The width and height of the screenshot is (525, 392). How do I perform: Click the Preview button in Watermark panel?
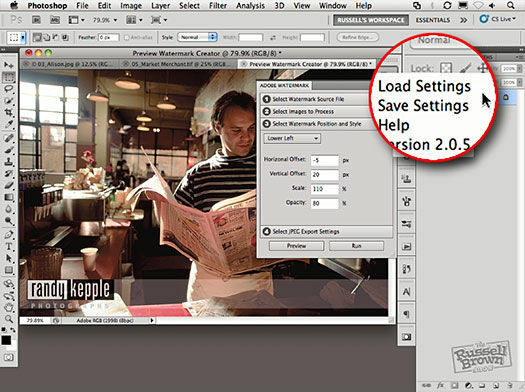[296, 246]
